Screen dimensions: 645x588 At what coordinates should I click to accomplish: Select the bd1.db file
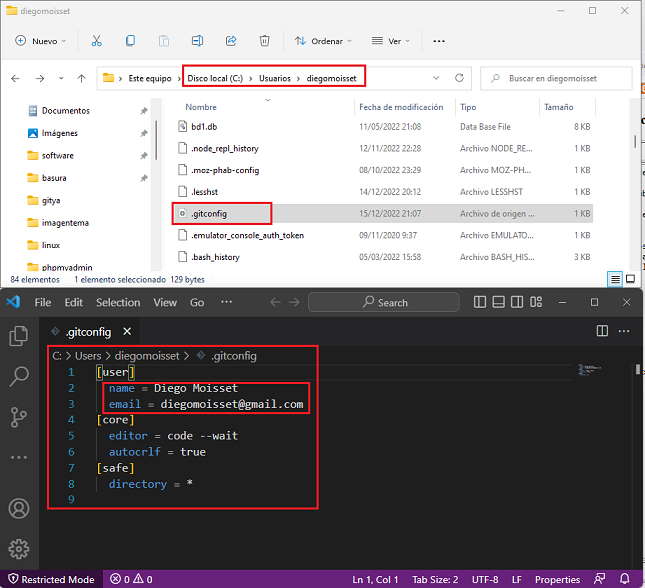pos(204,127)
